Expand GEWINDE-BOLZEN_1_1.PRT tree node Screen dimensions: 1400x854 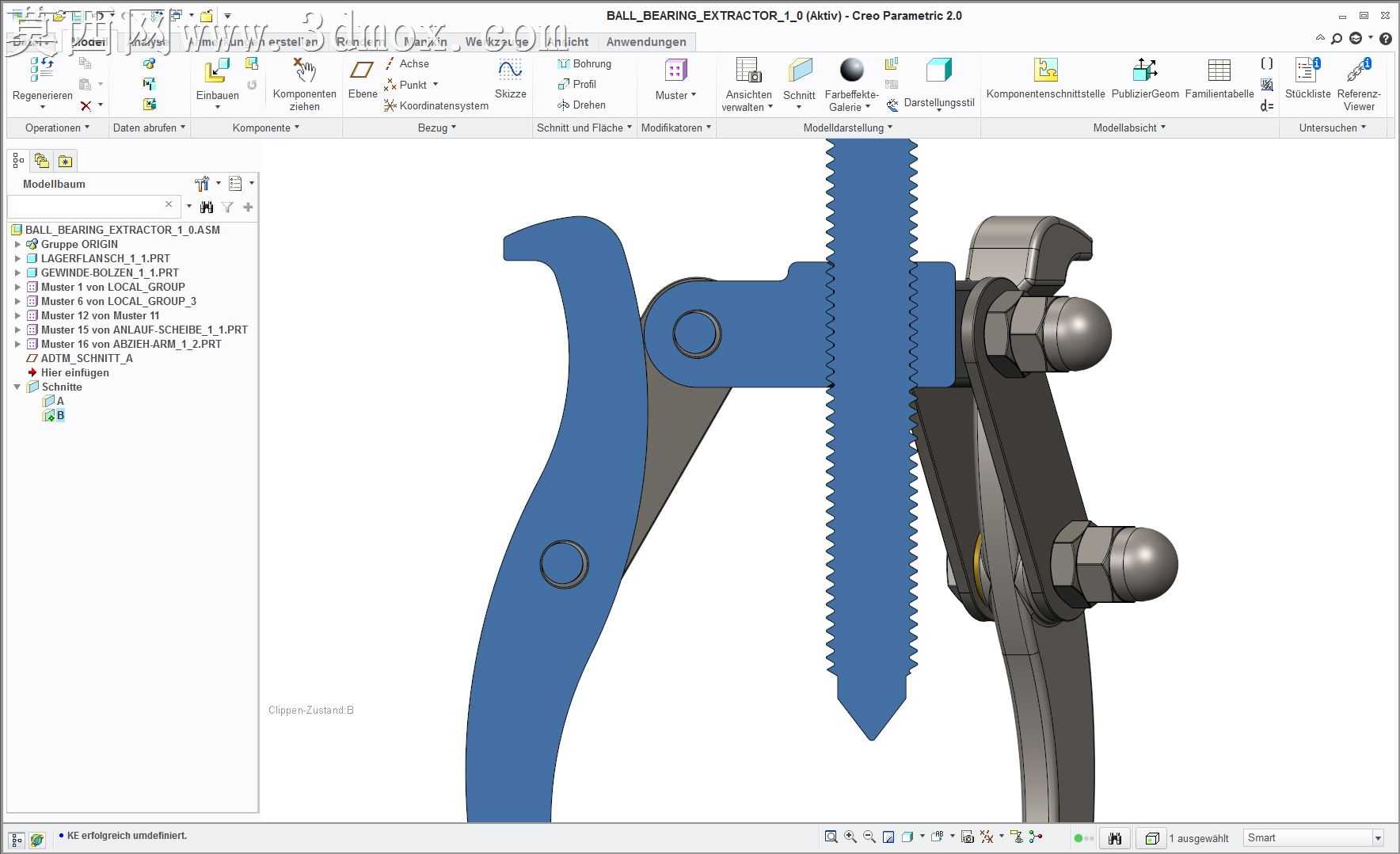pyautogui.click(x=17, y=273)
